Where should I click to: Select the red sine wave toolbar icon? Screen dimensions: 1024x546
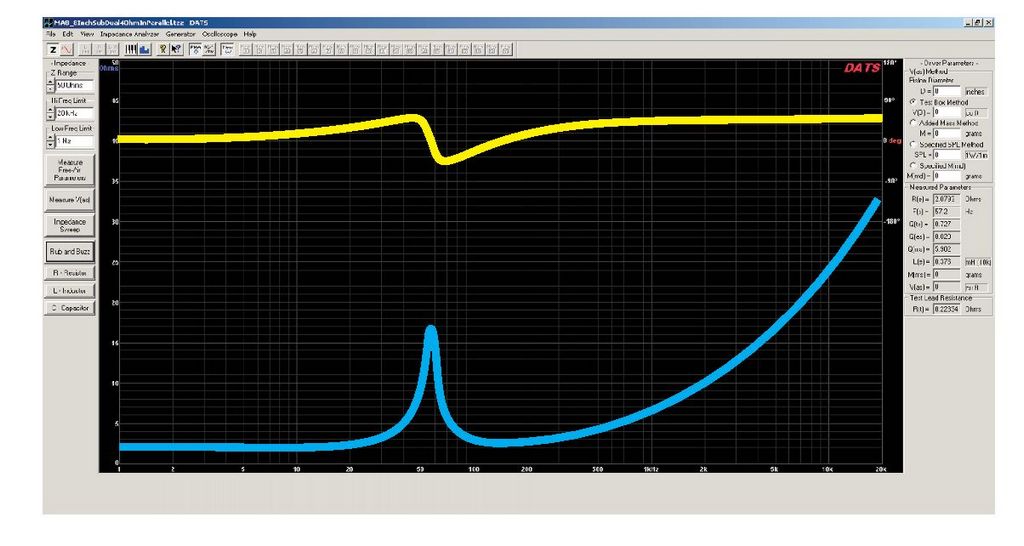(67, 50)
